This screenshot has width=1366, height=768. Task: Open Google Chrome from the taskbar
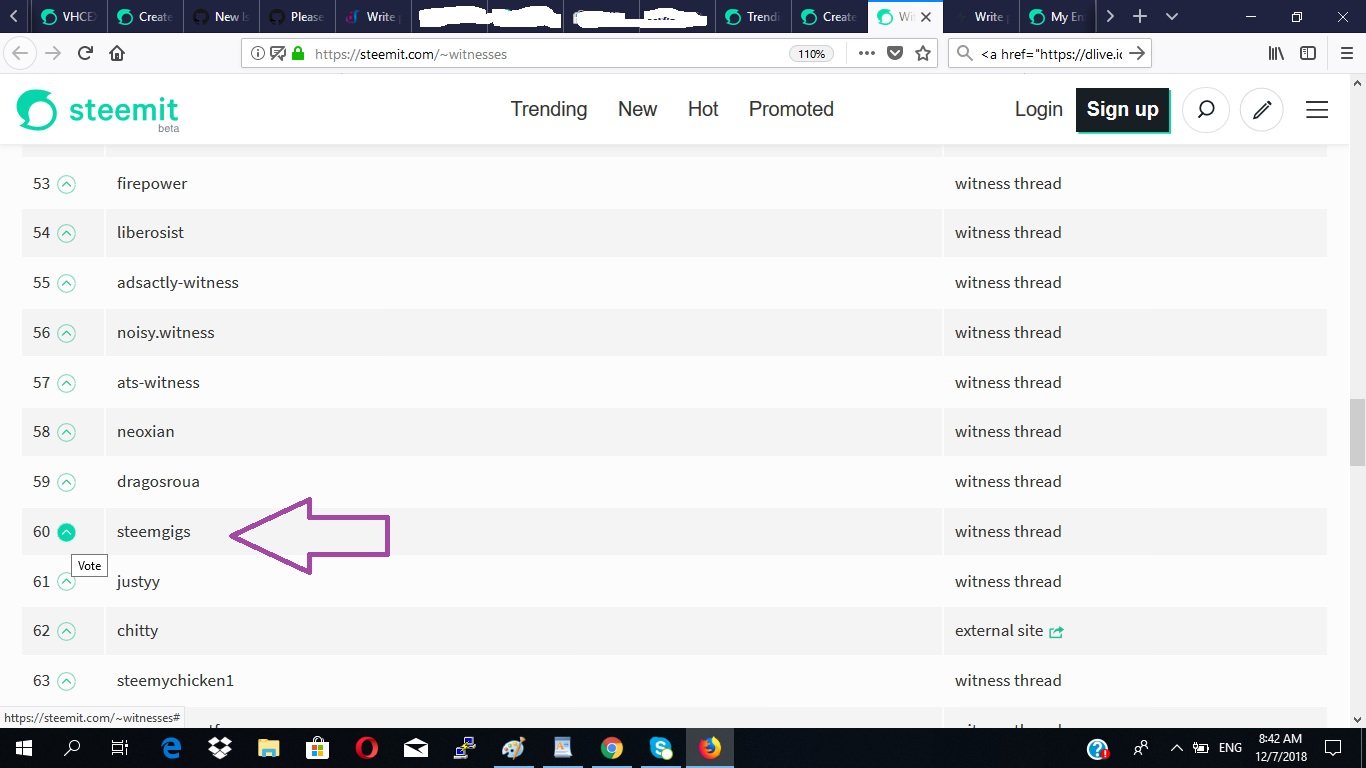[612, 748]
